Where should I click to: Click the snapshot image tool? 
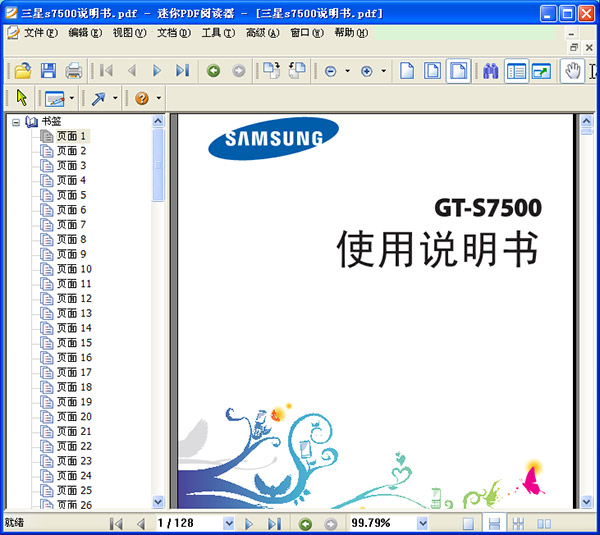tap(55, 98)
